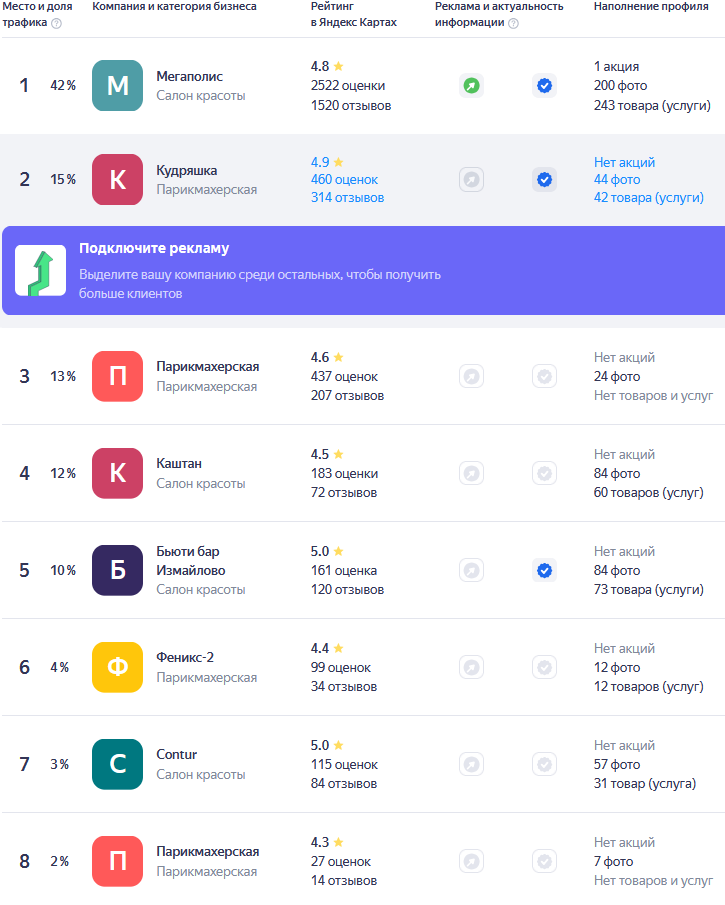This screenshot has width=725, height=905.
Task: Click advertising icon in 27 оценок row
Action: 472,862
